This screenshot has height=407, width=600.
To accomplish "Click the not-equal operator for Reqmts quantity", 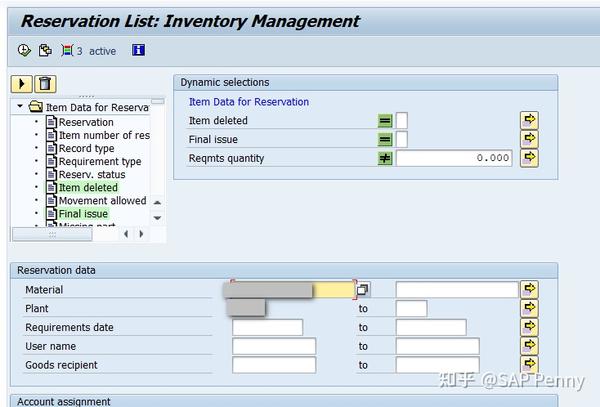I will click(385, 158).
